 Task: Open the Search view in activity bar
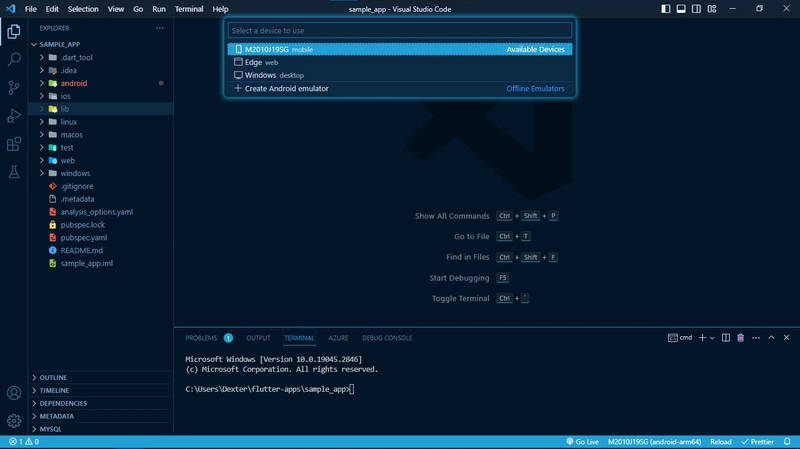[14, 60]
